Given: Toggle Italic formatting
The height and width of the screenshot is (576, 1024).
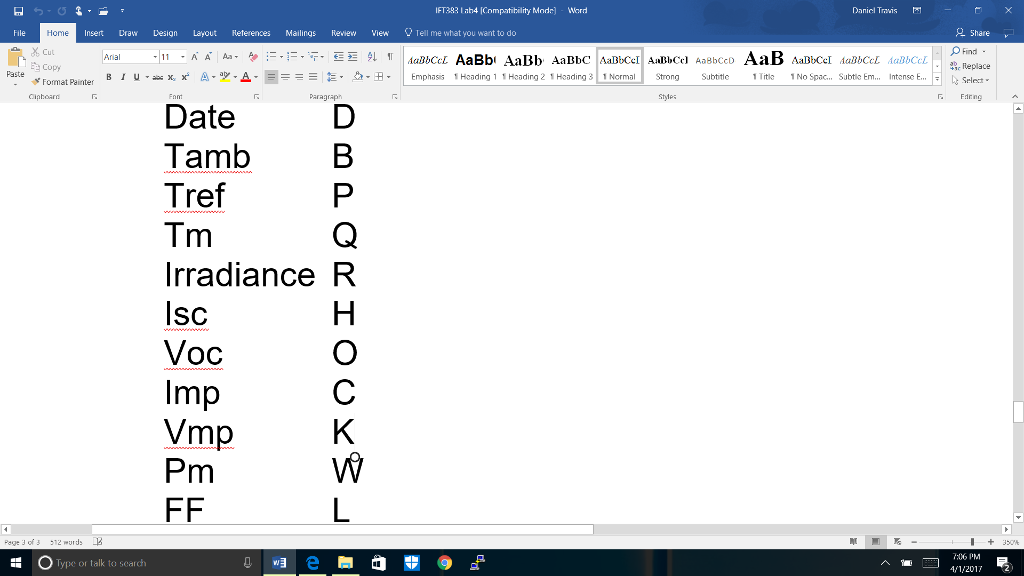Looking at the screenshot, I should point(122,76).
